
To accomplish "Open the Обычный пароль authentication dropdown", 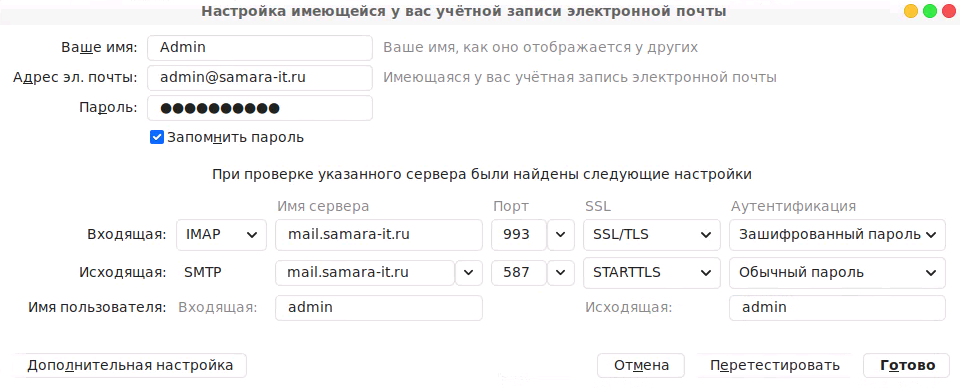I will (x=837, y=273).
